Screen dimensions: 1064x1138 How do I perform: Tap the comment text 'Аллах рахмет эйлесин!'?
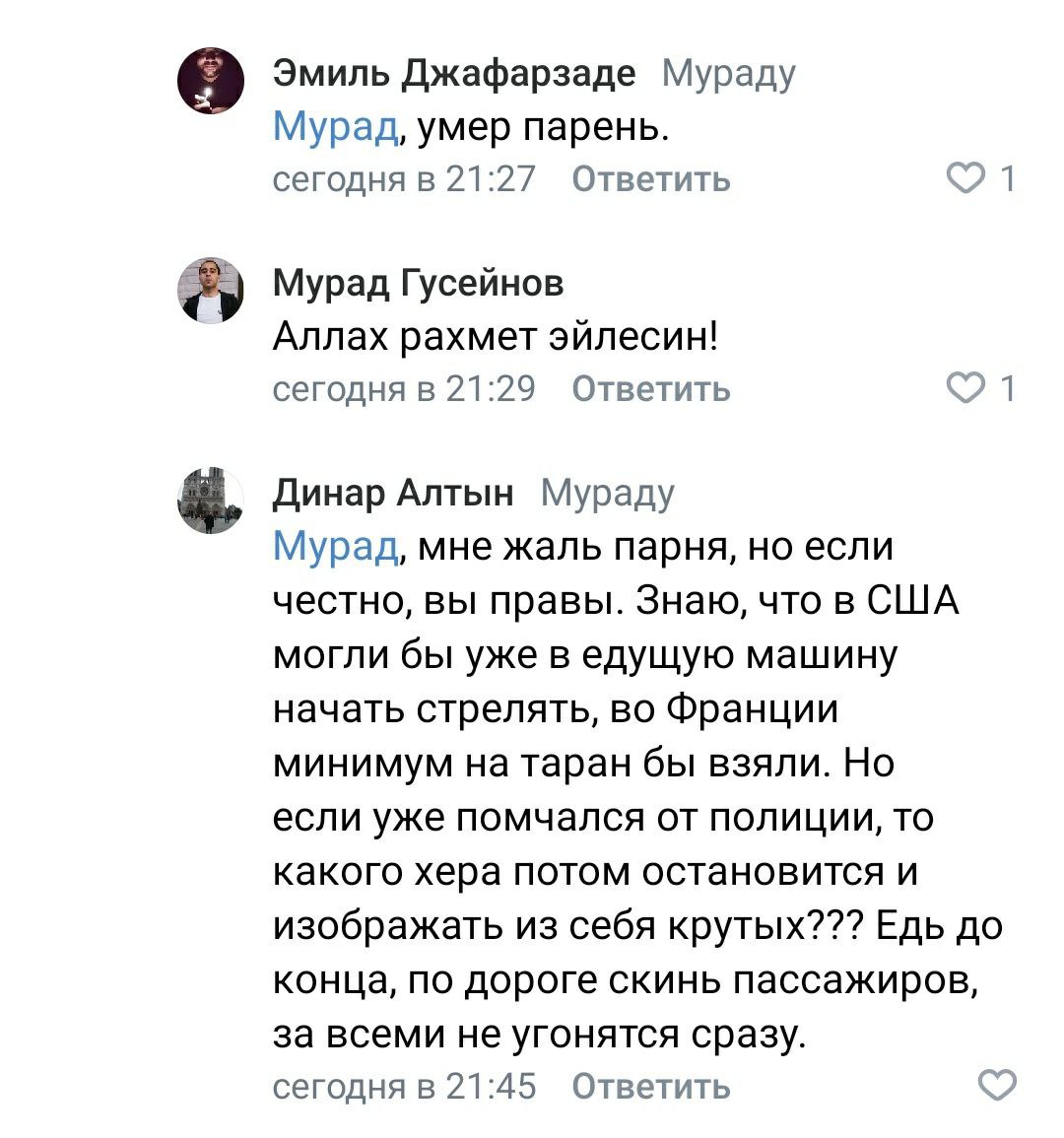(496, 337)
